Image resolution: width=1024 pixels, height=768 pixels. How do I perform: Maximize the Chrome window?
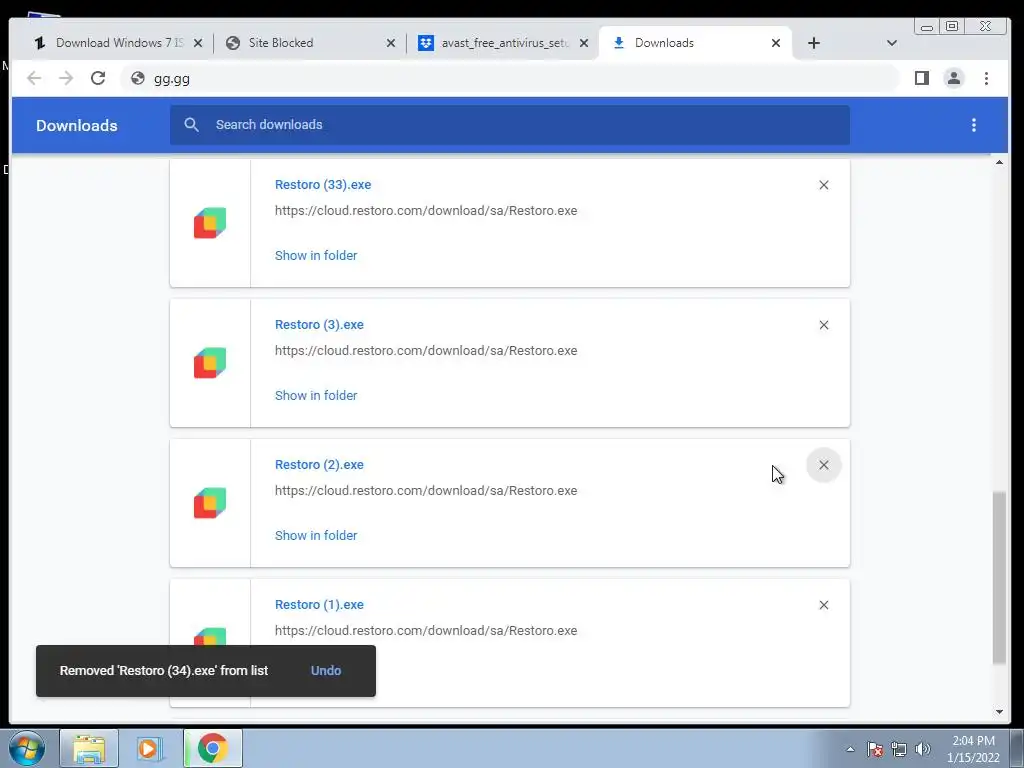[x=952, y=26]
